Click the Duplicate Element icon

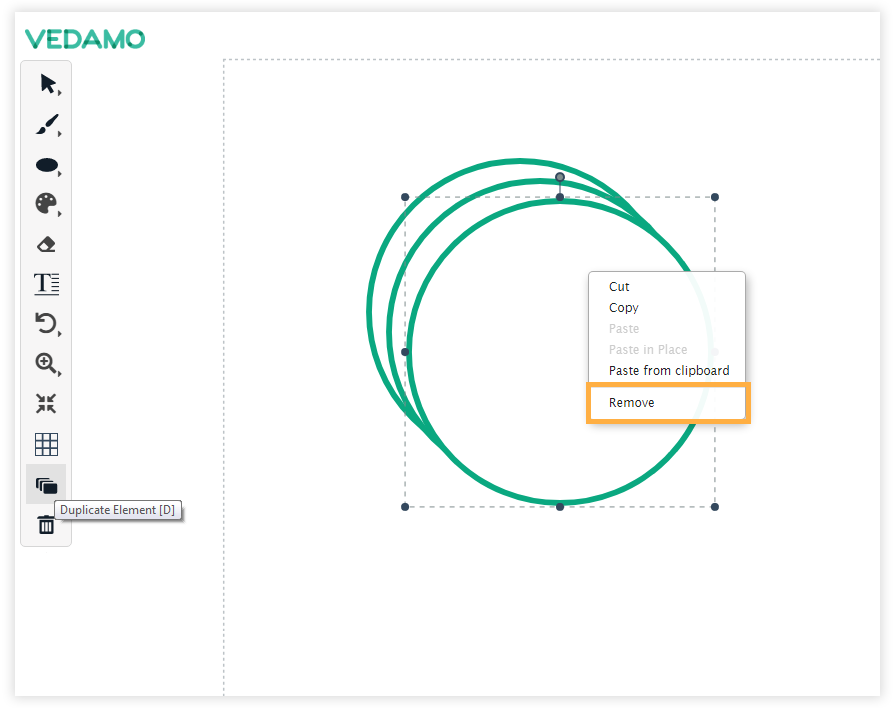click(x=46, y=485)
